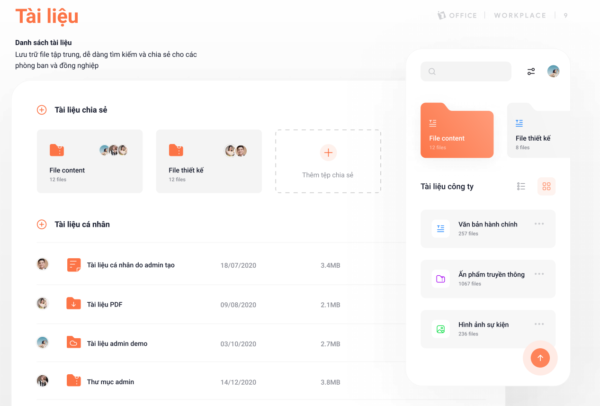Open more options for Hình ảnh sự kiện

coord(539,324)
